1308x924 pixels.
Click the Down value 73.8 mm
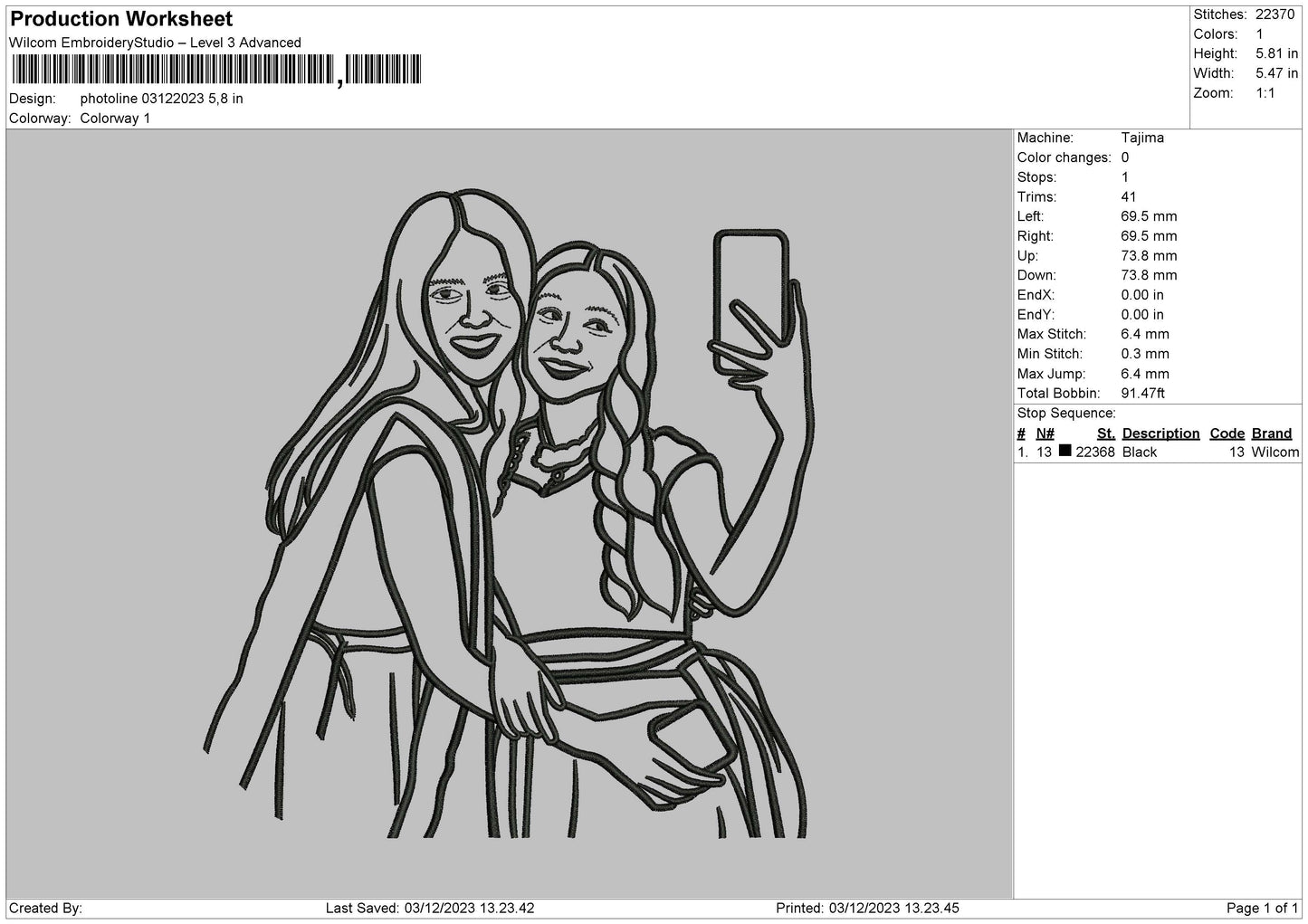[x=1149, y=275]
